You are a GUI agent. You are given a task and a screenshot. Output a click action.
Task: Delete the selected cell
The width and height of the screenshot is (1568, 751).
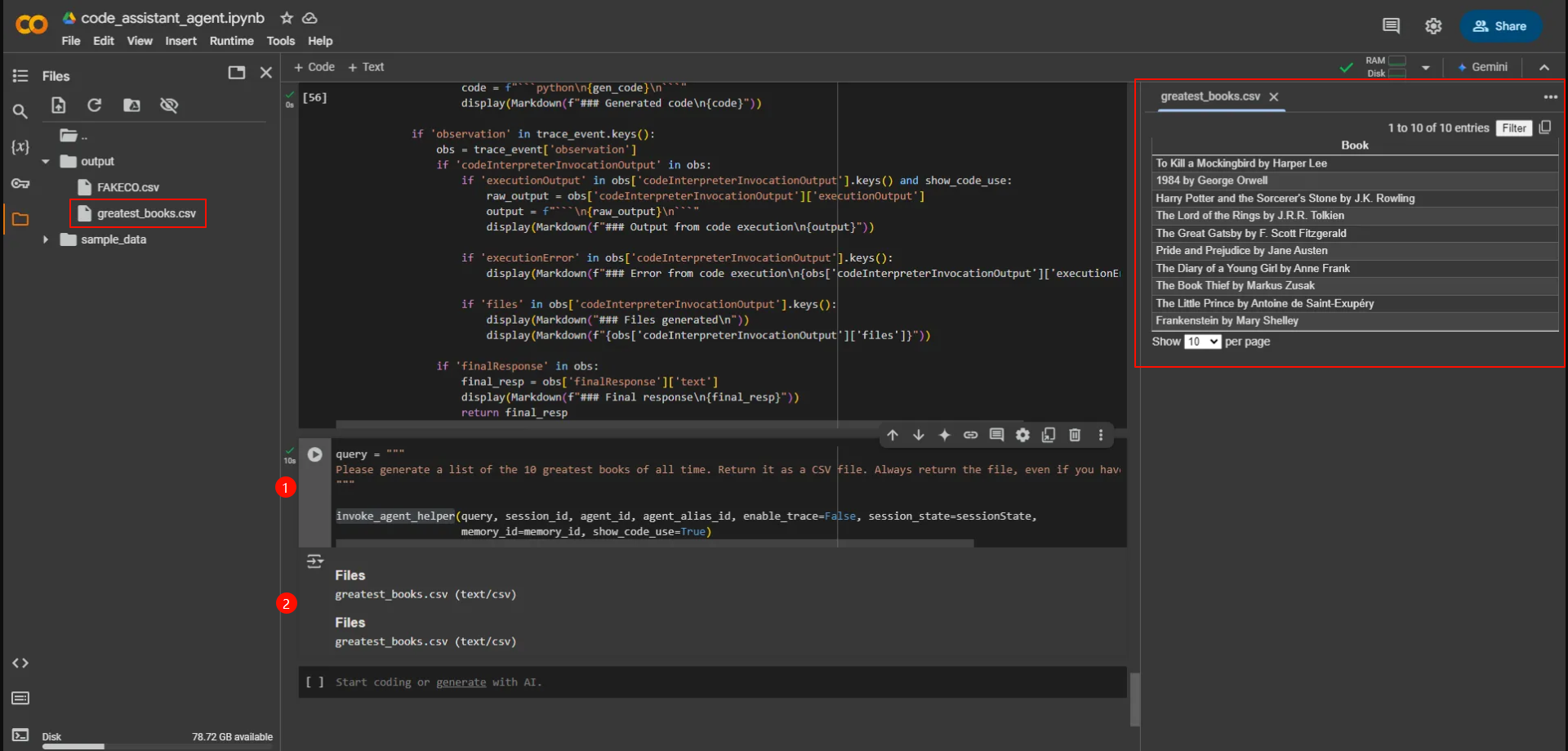(x=1075, y=435)
